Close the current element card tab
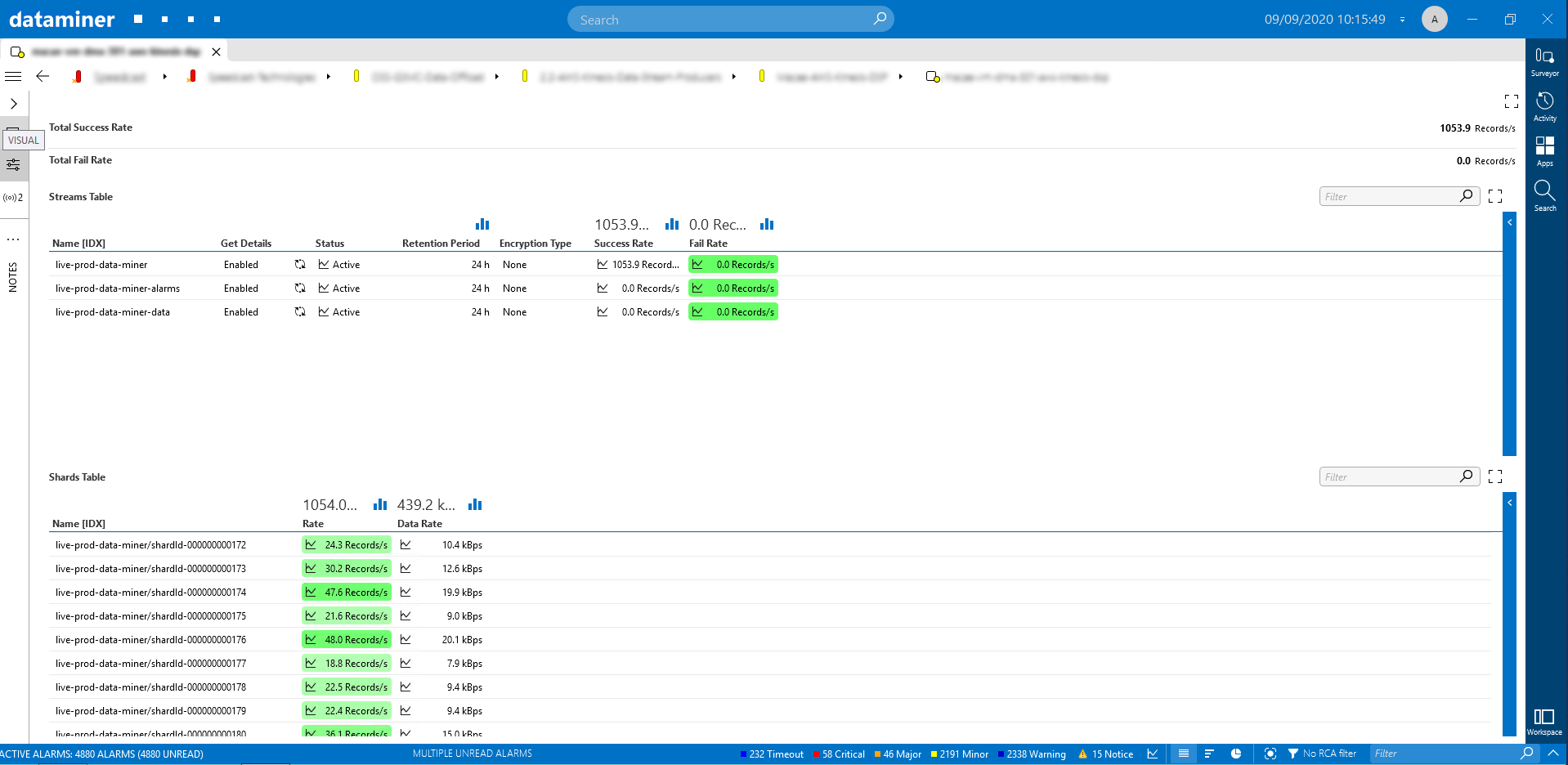This screenshot has height=765, width=1568. tap(216, 51)
